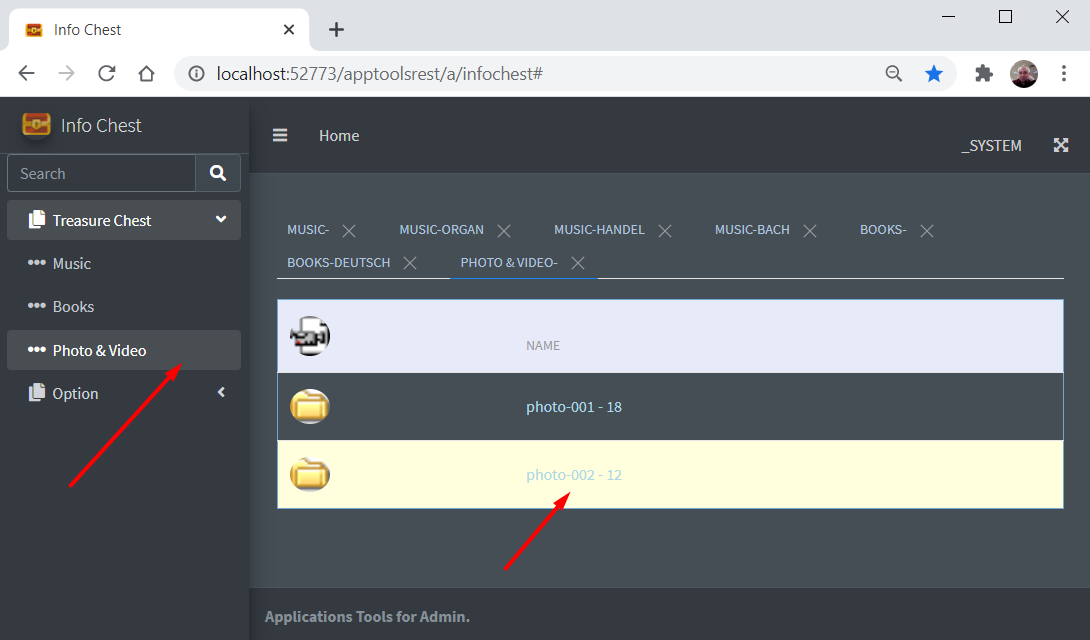Close the BOOKS- tab
1090x640 pixels.
927,231
